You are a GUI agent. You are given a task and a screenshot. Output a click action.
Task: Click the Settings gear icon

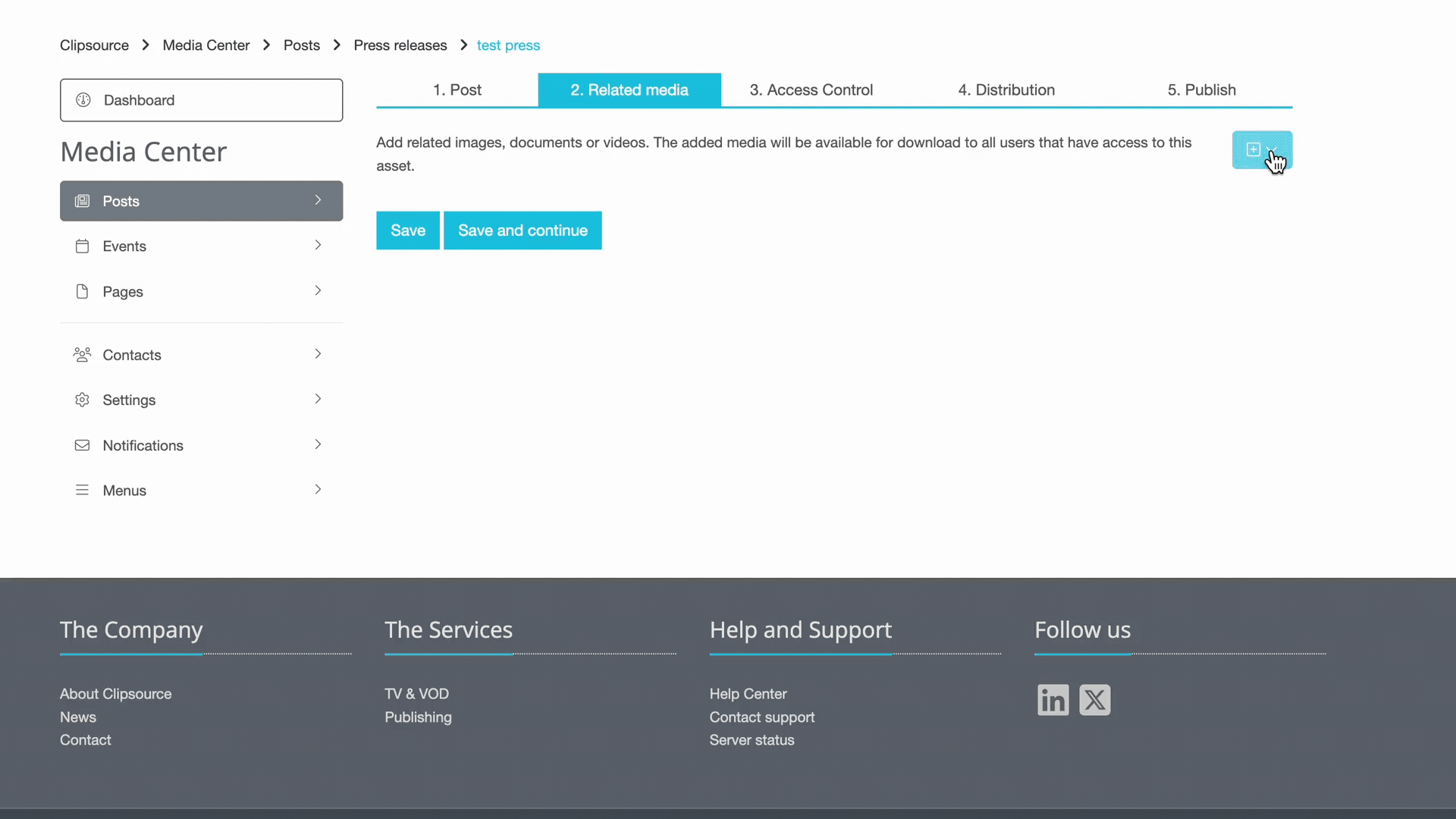click(82, 400)
